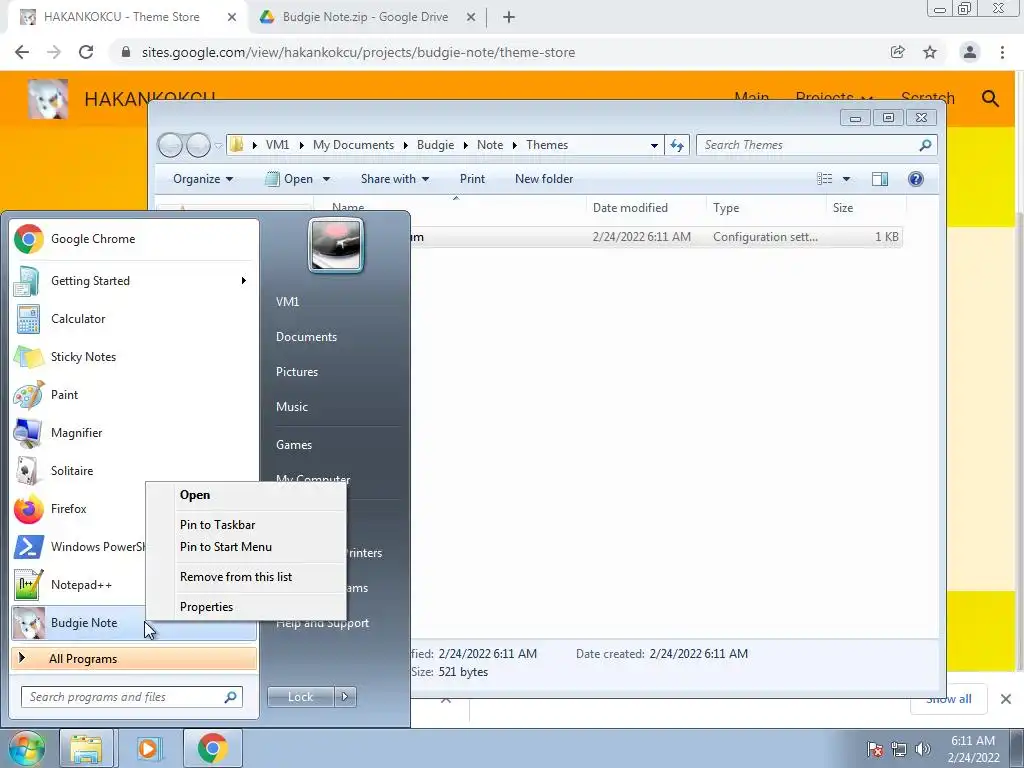
Task: Click the Action Center flag tray icon
Action: (874, 749)
